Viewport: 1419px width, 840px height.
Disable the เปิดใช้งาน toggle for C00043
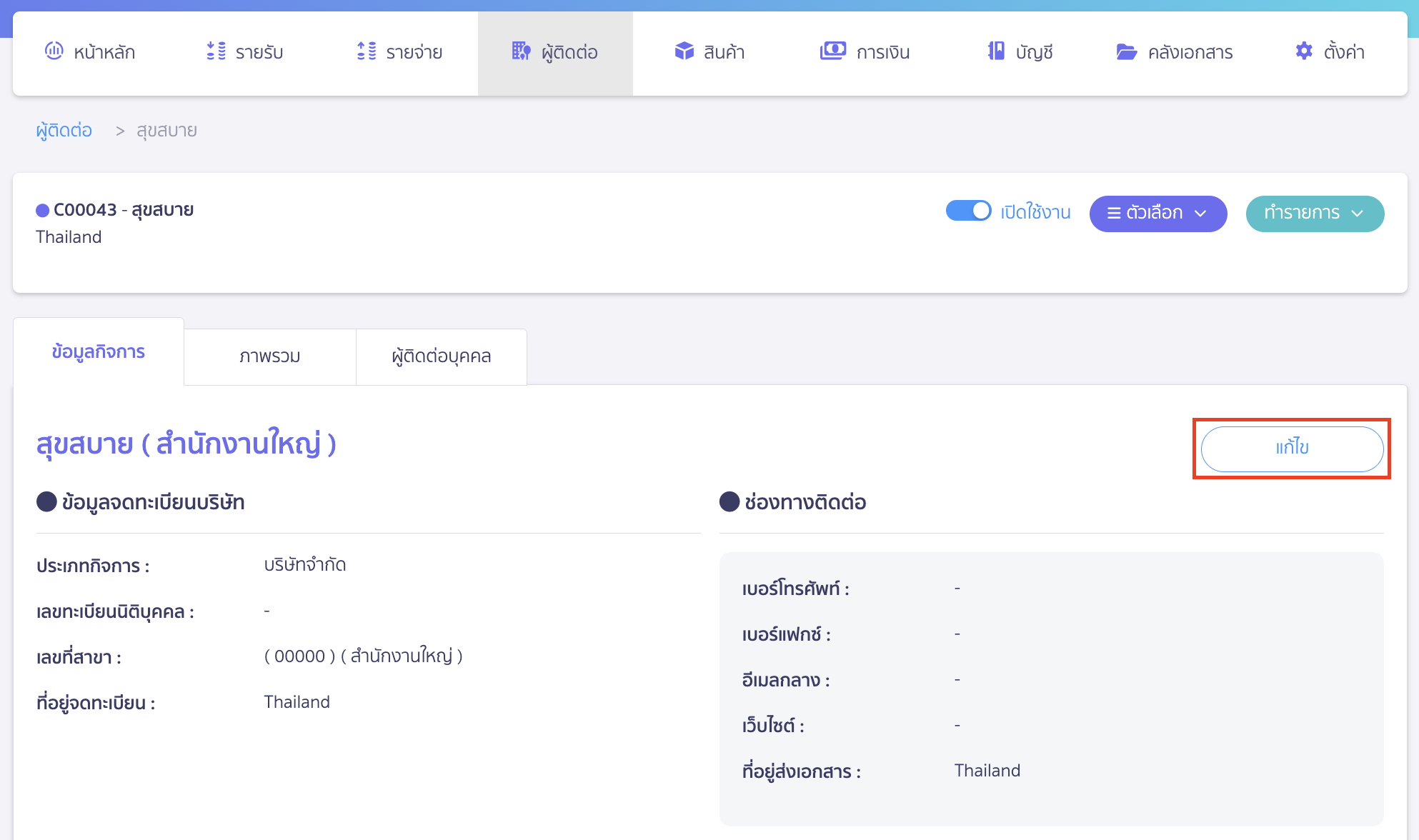[968, 211]
